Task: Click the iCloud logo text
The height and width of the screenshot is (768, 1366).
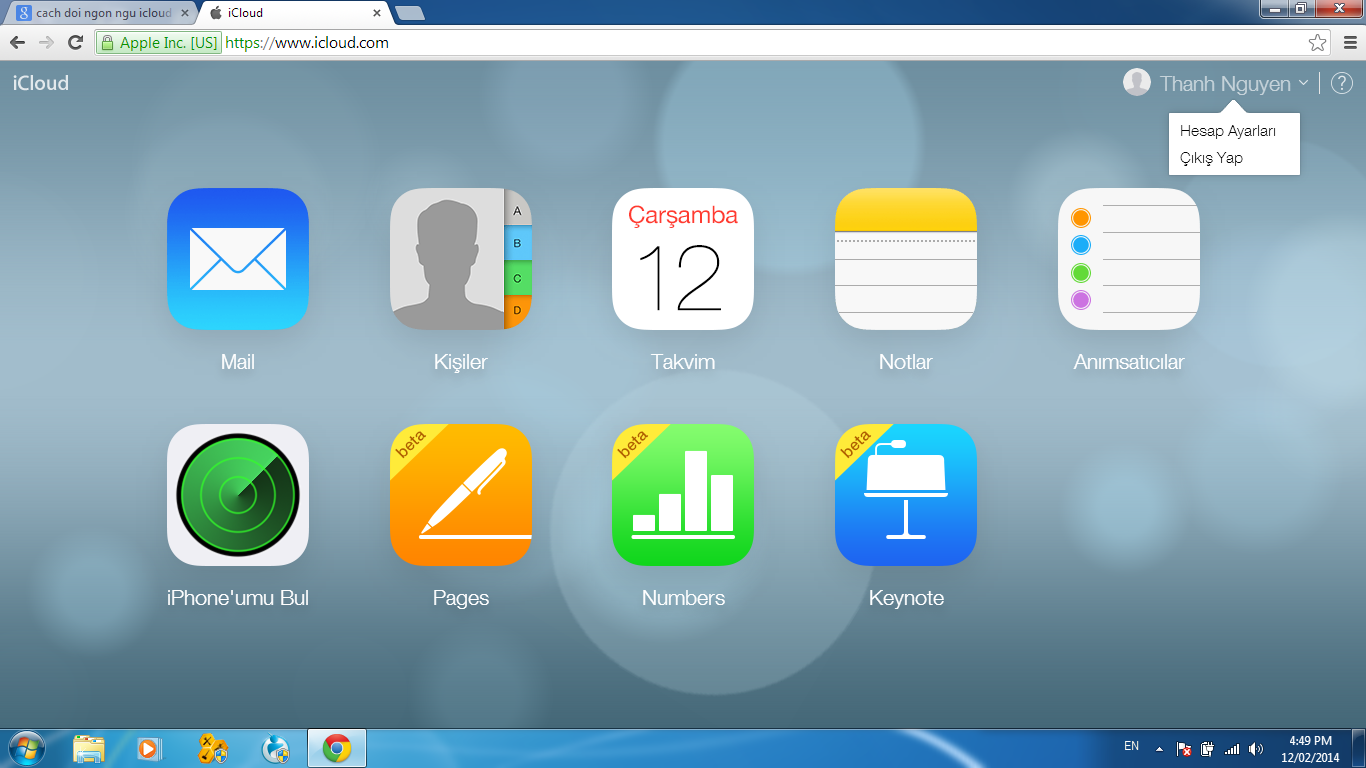Action: [x=41, y=83]
